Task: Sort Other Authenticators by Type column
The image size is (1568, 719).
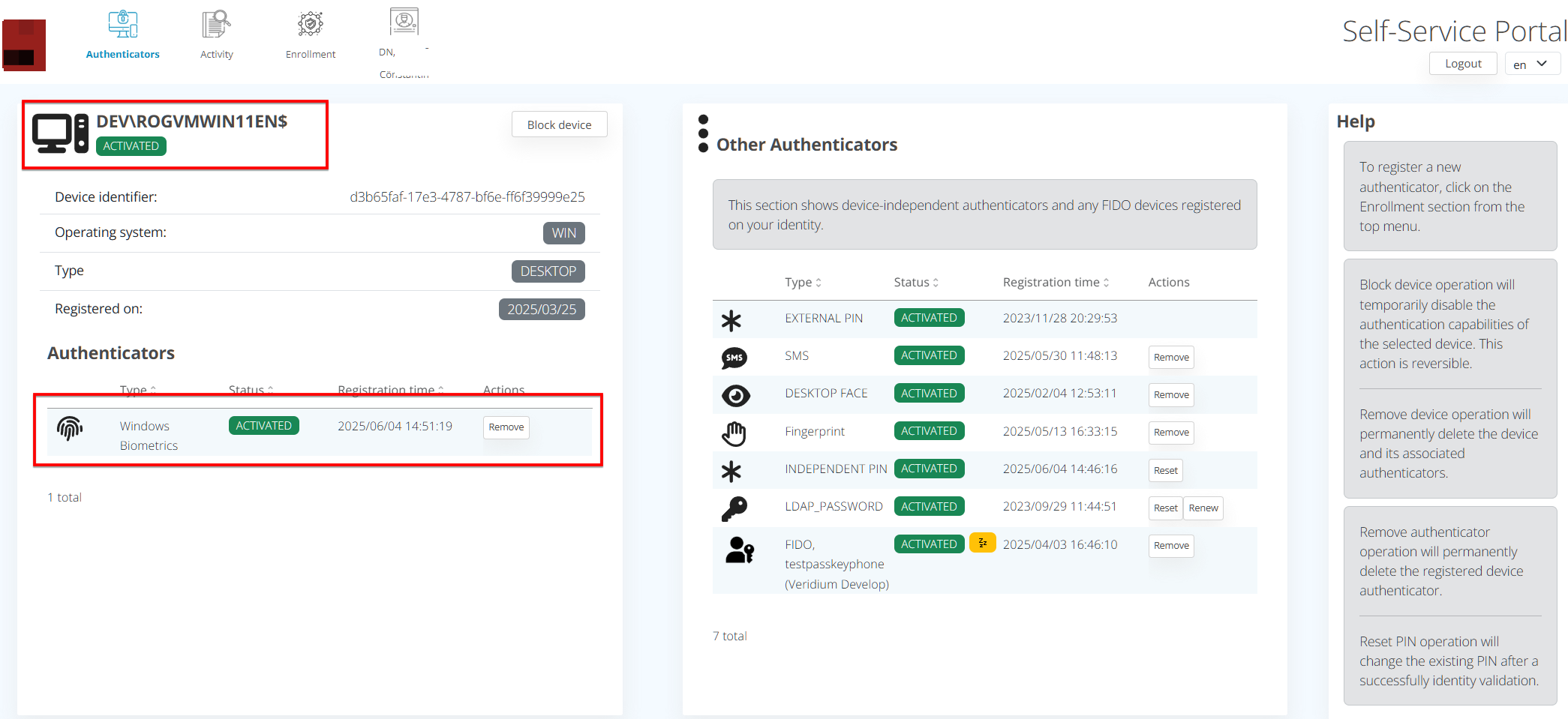Action: coord(803,283)
